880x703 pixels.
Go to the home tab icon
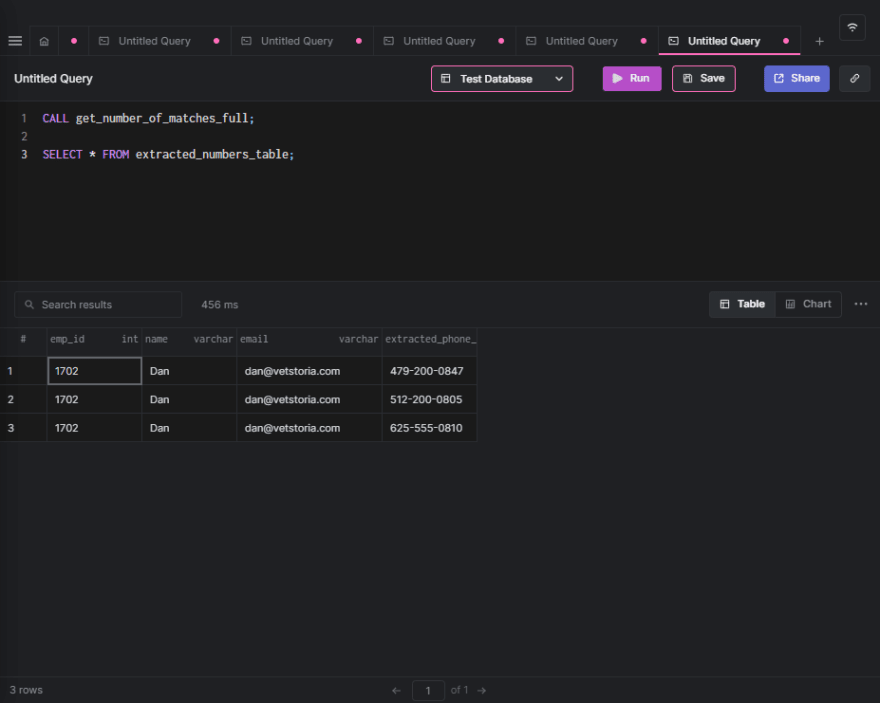pos(44,41)
